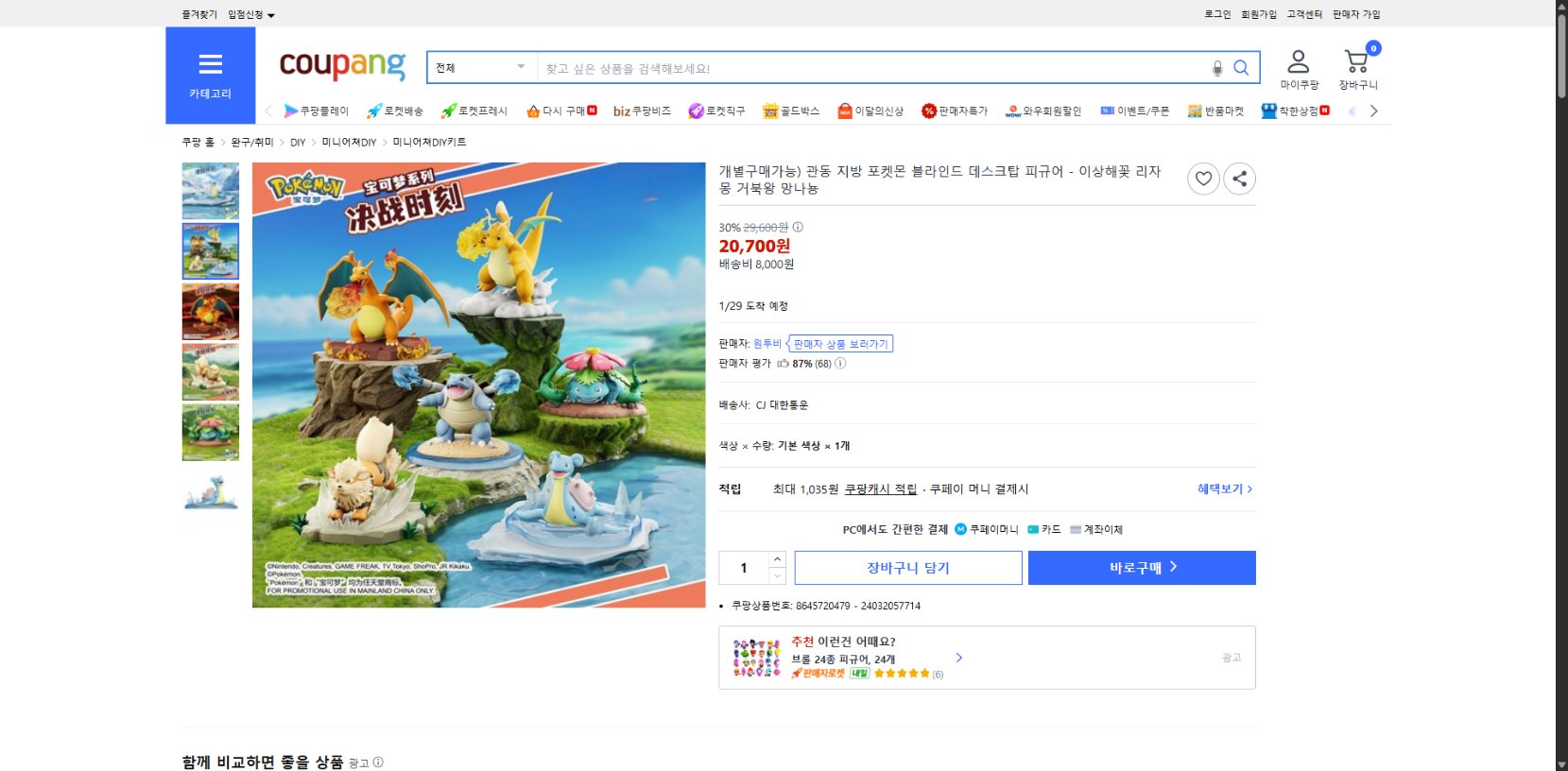Select the Arcanine thumbnail
1568x771 pixels.
(211, 372)
